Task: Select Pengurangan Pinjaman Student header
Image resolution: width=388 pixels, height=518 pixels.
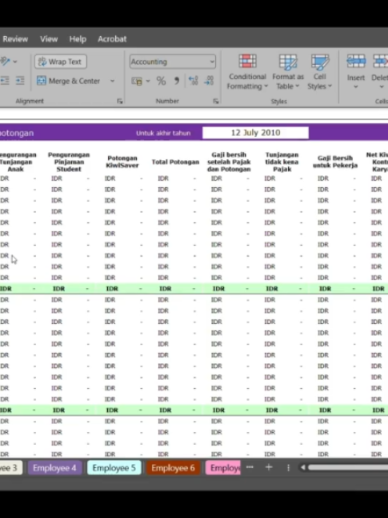Action: [69, 162]
